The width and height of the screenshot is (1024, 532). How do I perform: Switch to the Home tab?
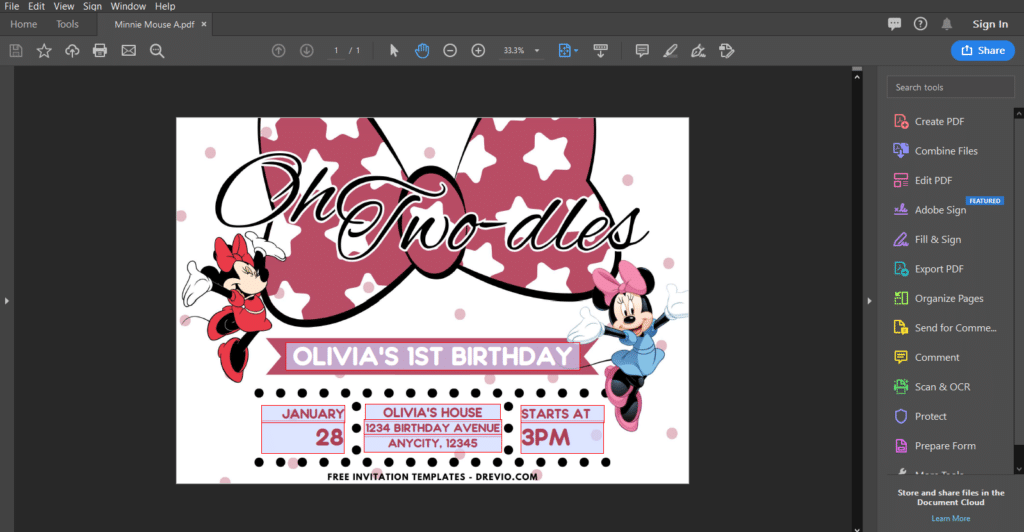[x=24, y=24]
